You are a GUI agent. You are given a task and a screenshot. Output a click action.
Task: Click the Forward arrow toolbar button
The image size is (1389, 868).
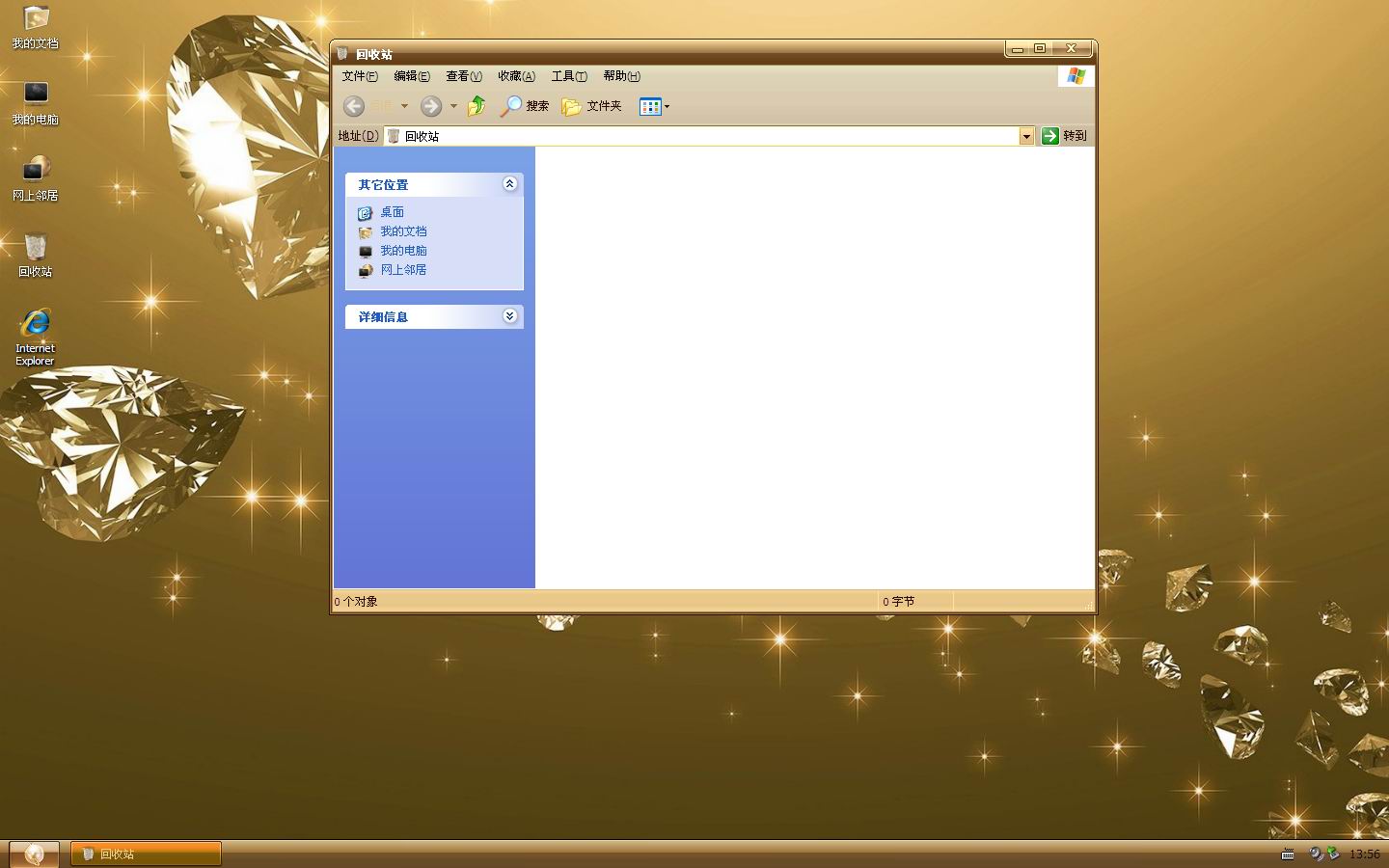tap(431, 106)
